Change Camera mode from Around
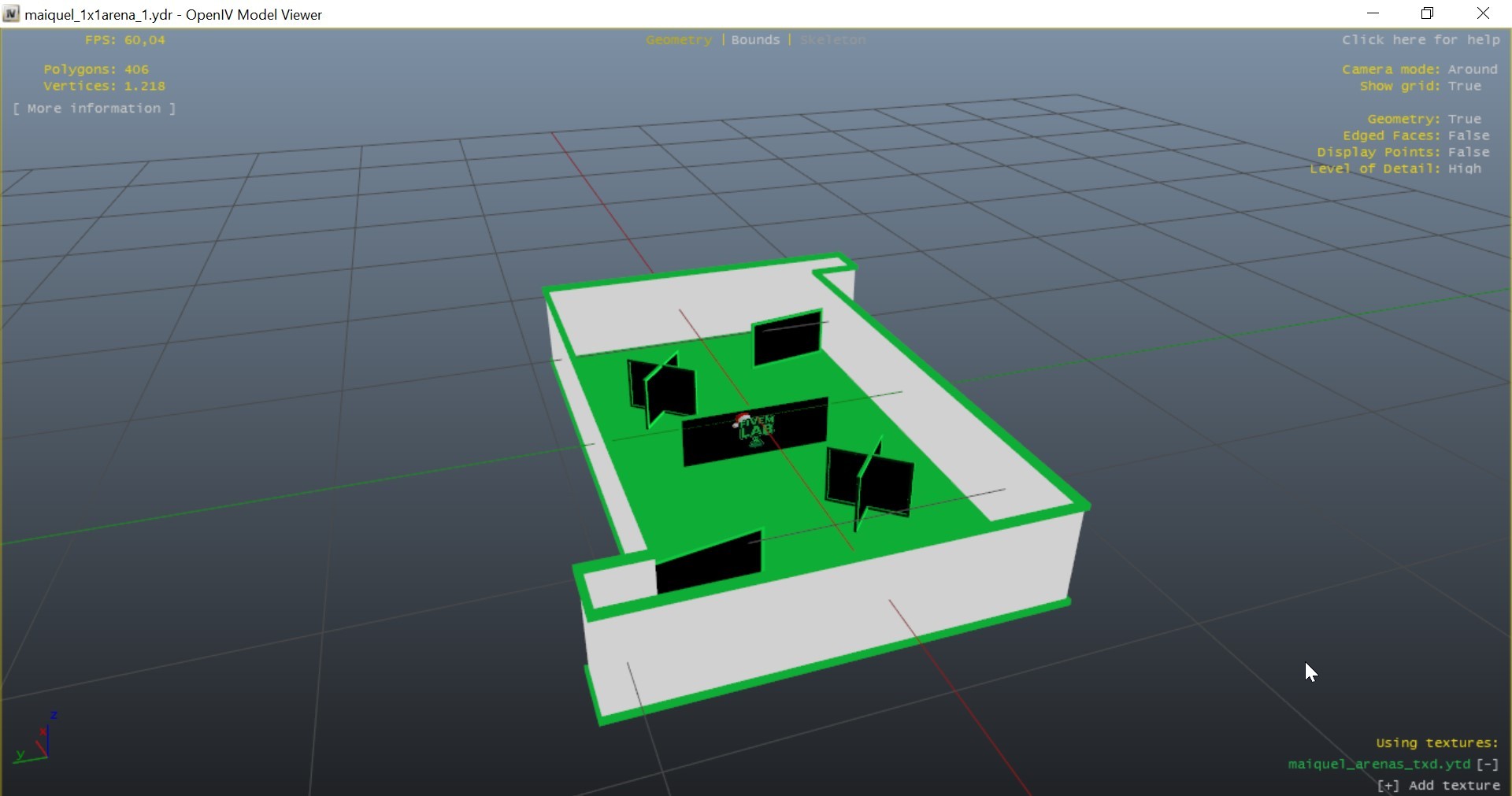Screen dimensions: 1512x796 [1419, 69]
